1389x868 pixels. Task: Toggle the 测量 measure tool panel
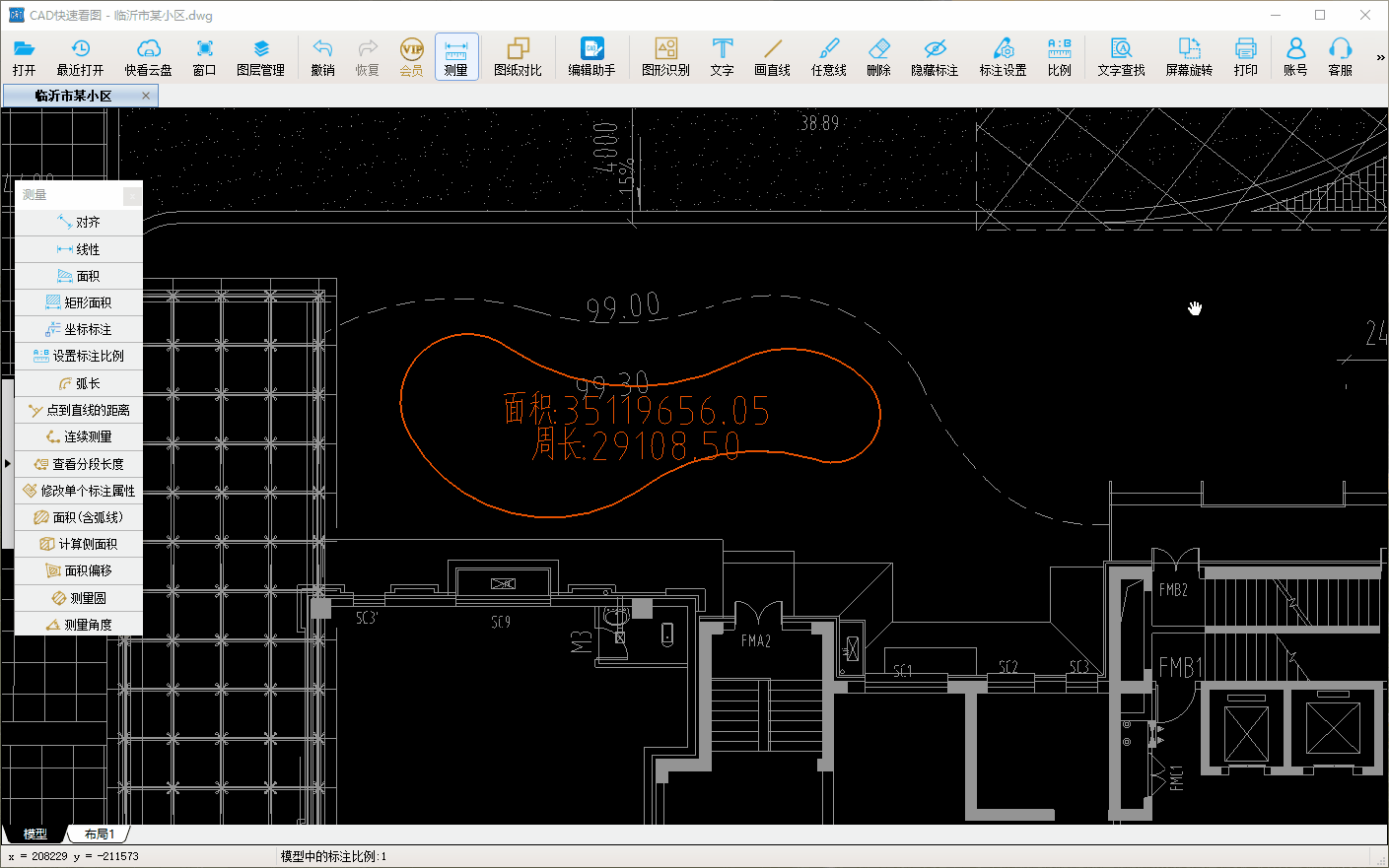pyautogui.click(x=455, y=57)
